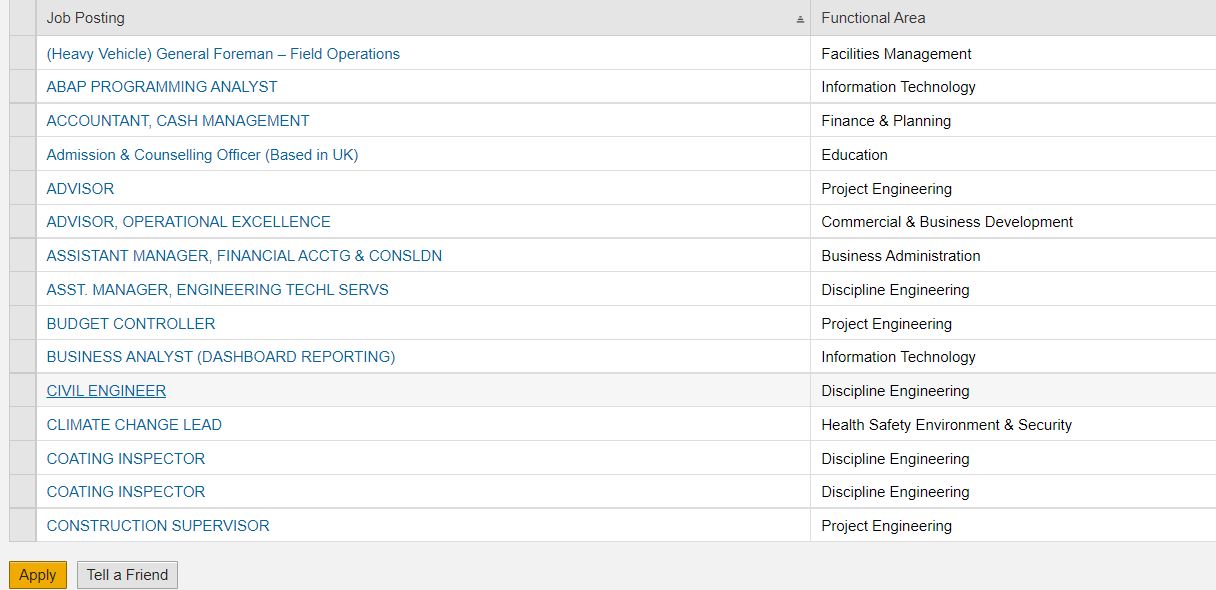Open BUSINESS ANALYST (DASHBOARD REPORTING) link

coord(221,357)
